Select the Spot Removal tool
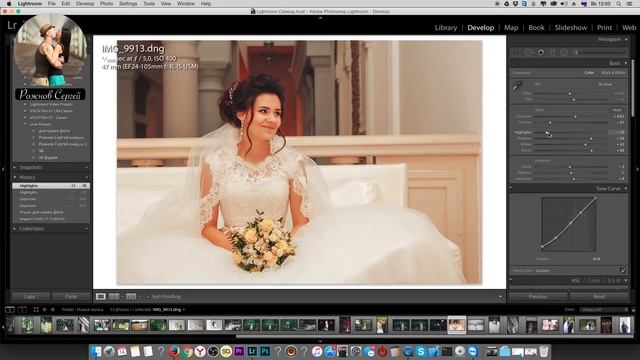The height and width of the screenshot is (360, 640). click(529, 52)
